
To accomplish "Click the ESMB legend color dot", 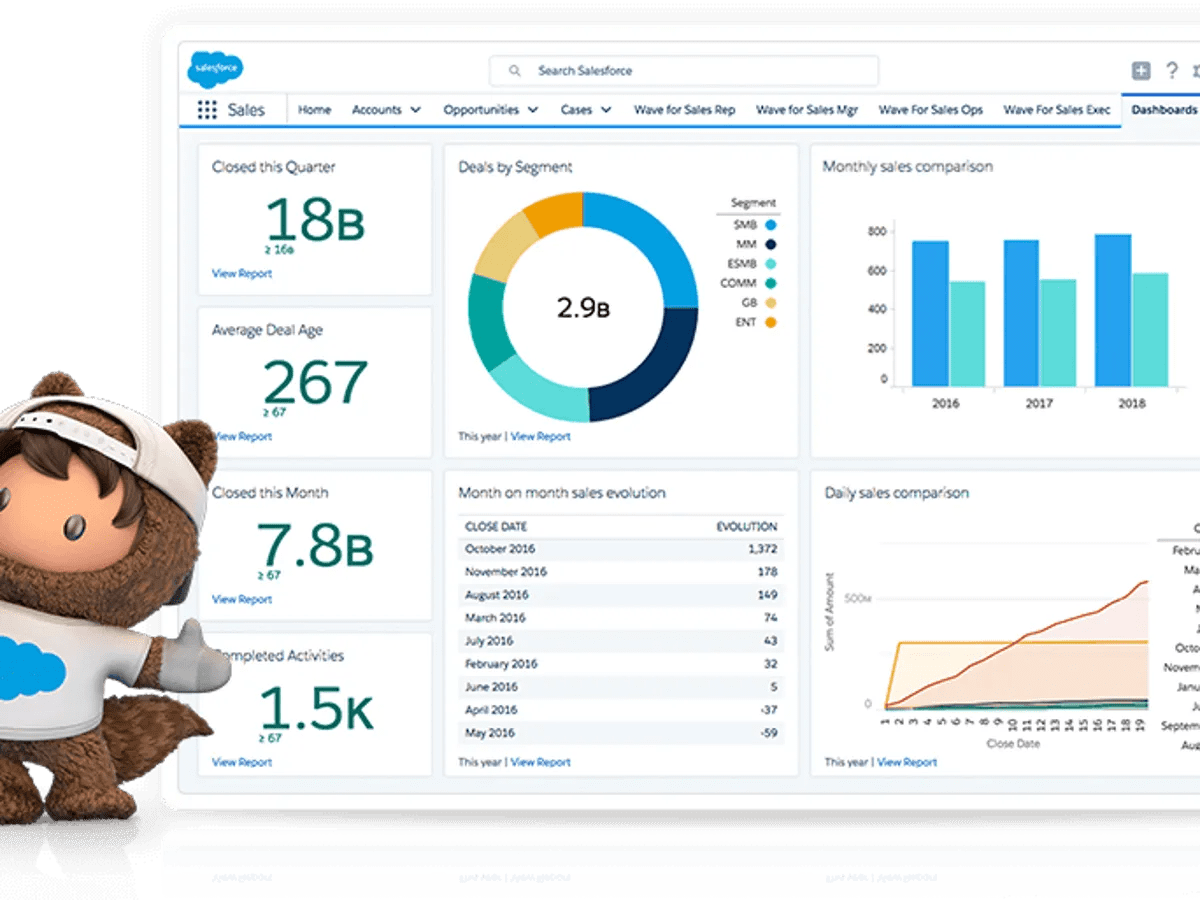I will pyautogui.click(x=771, y=264).
